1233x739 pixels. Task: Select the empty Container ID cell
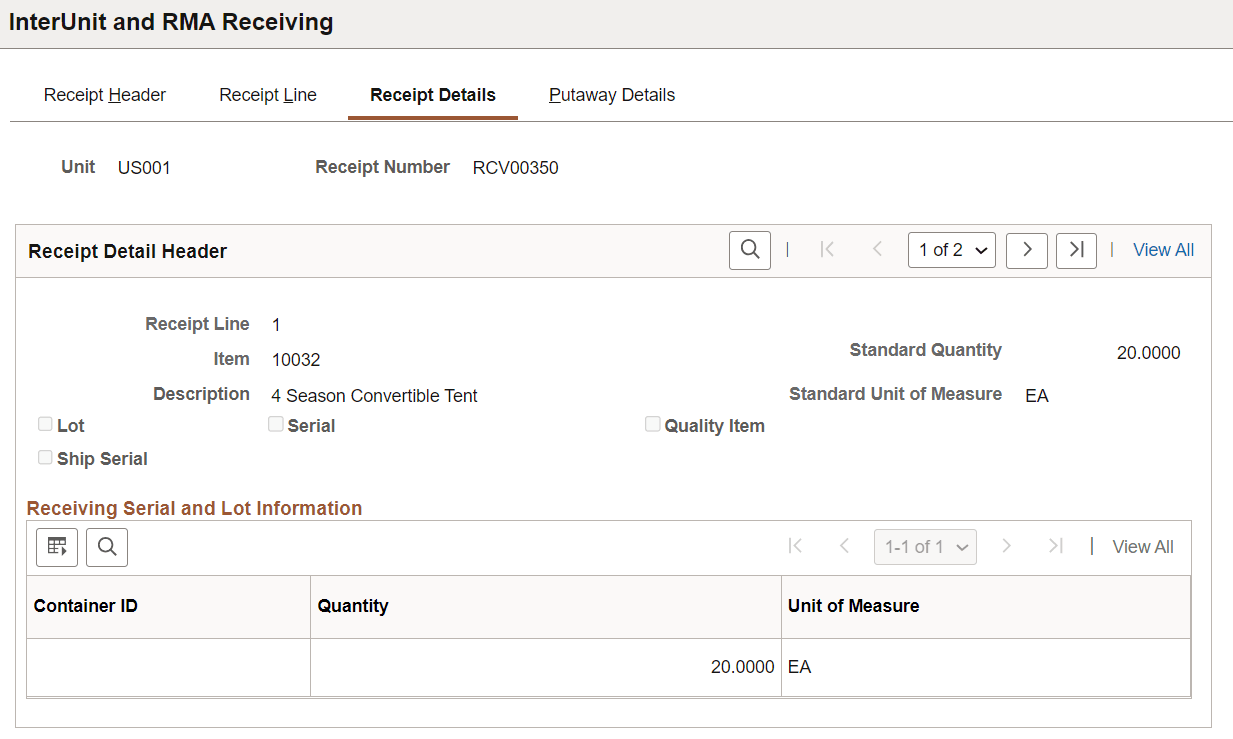(x=168, y=666)
